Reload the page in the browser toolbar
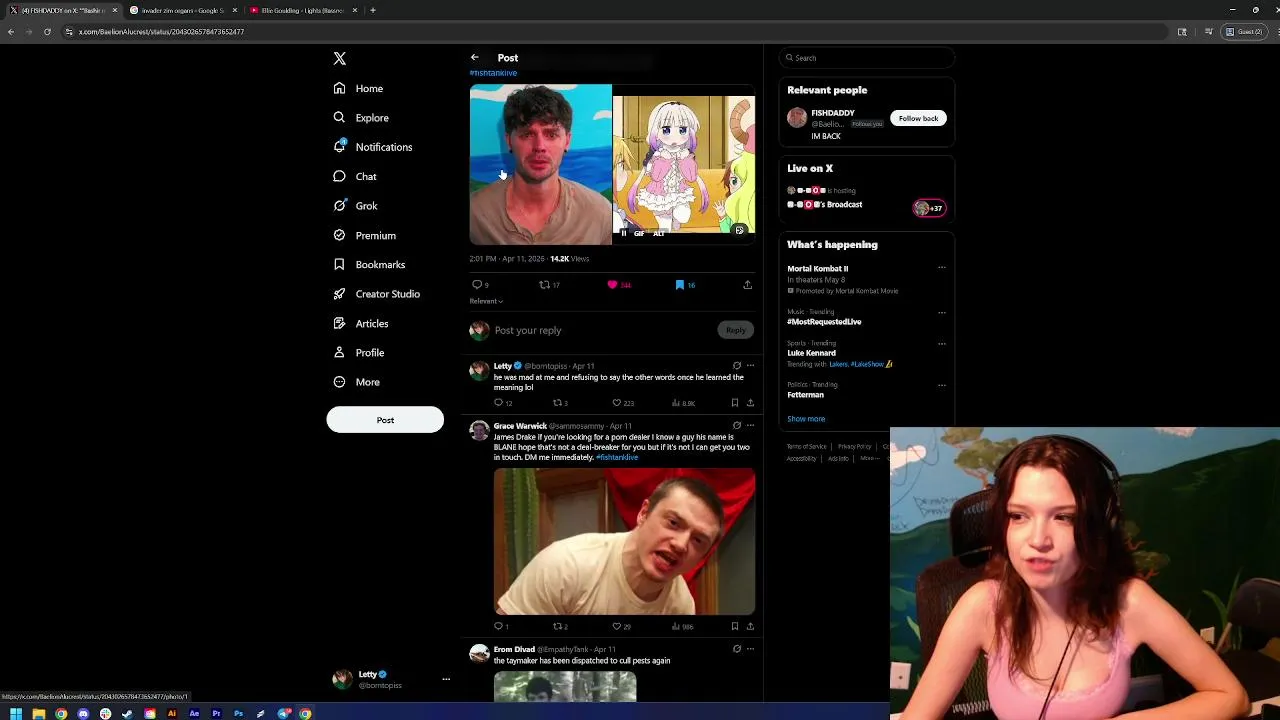The image size is (1280, 720). pos(47,32)
